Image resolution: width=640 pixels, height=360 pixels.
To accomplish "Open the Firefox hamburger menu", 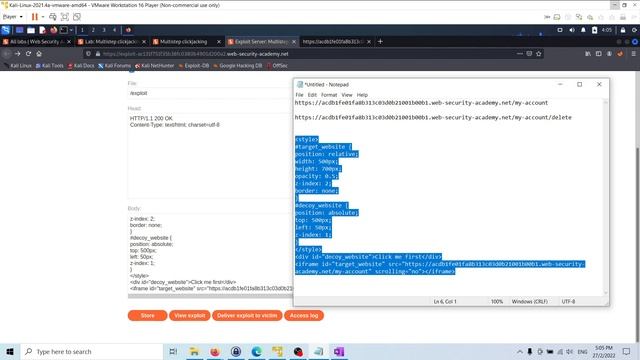I will pyautogui.click(x=633, y=53).
